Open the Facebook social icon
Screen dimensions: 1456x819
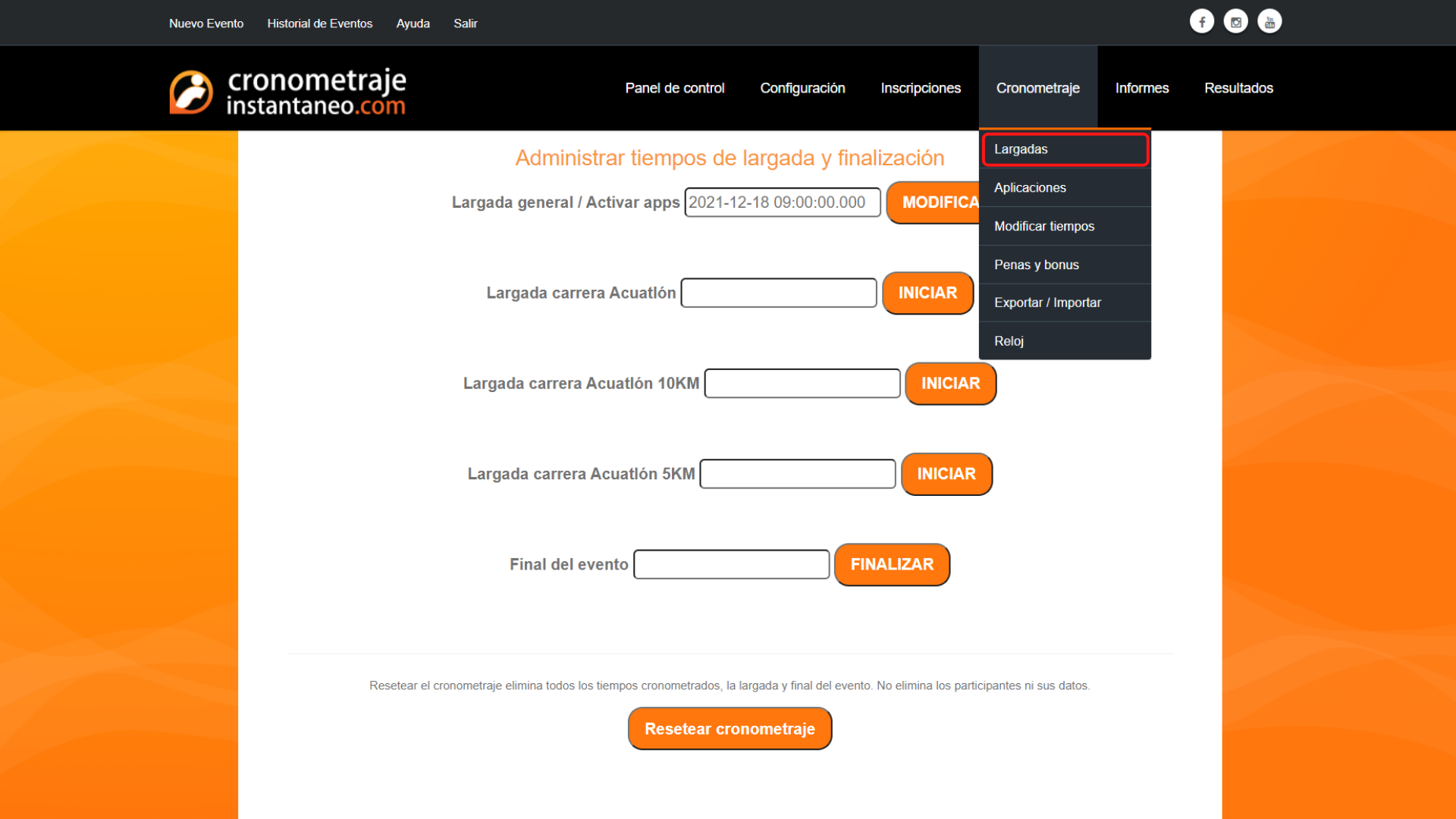[1201, 21]
